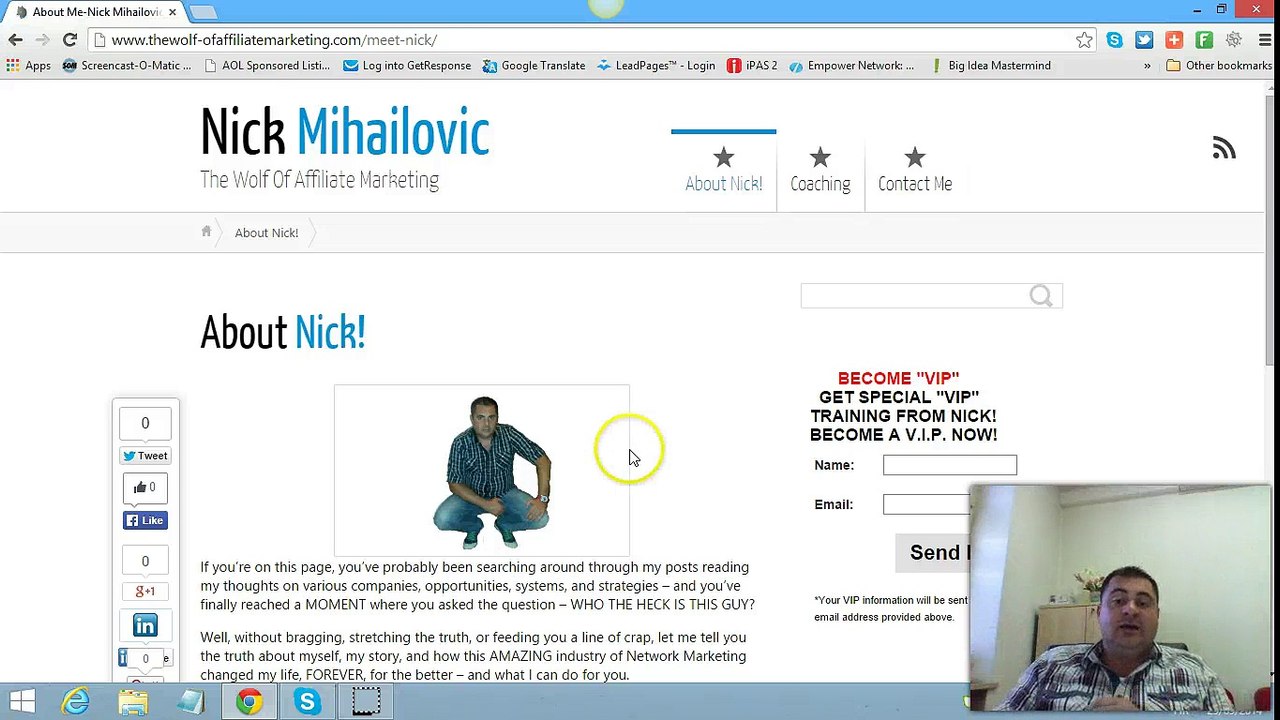Open Empower Network bookmark

coord(851,66)
